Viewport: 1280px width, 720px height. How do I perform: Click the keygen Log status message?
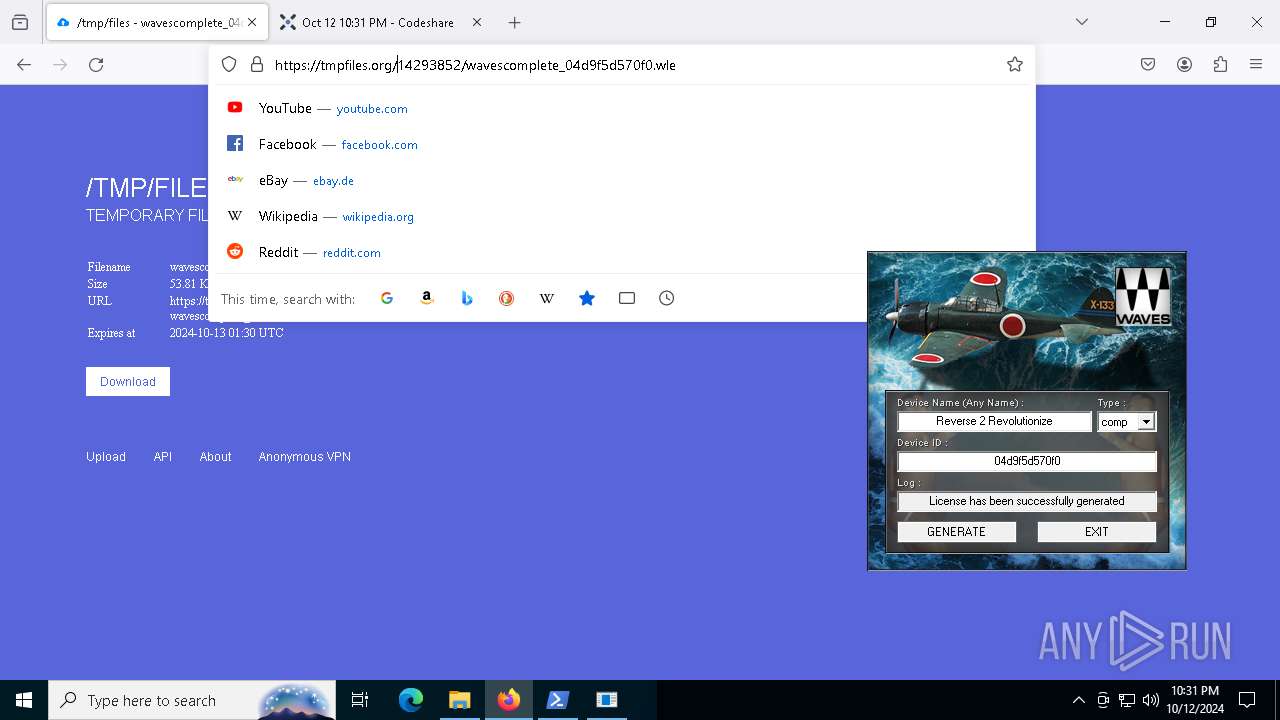pyautogui.click(x=1027, y=501)
